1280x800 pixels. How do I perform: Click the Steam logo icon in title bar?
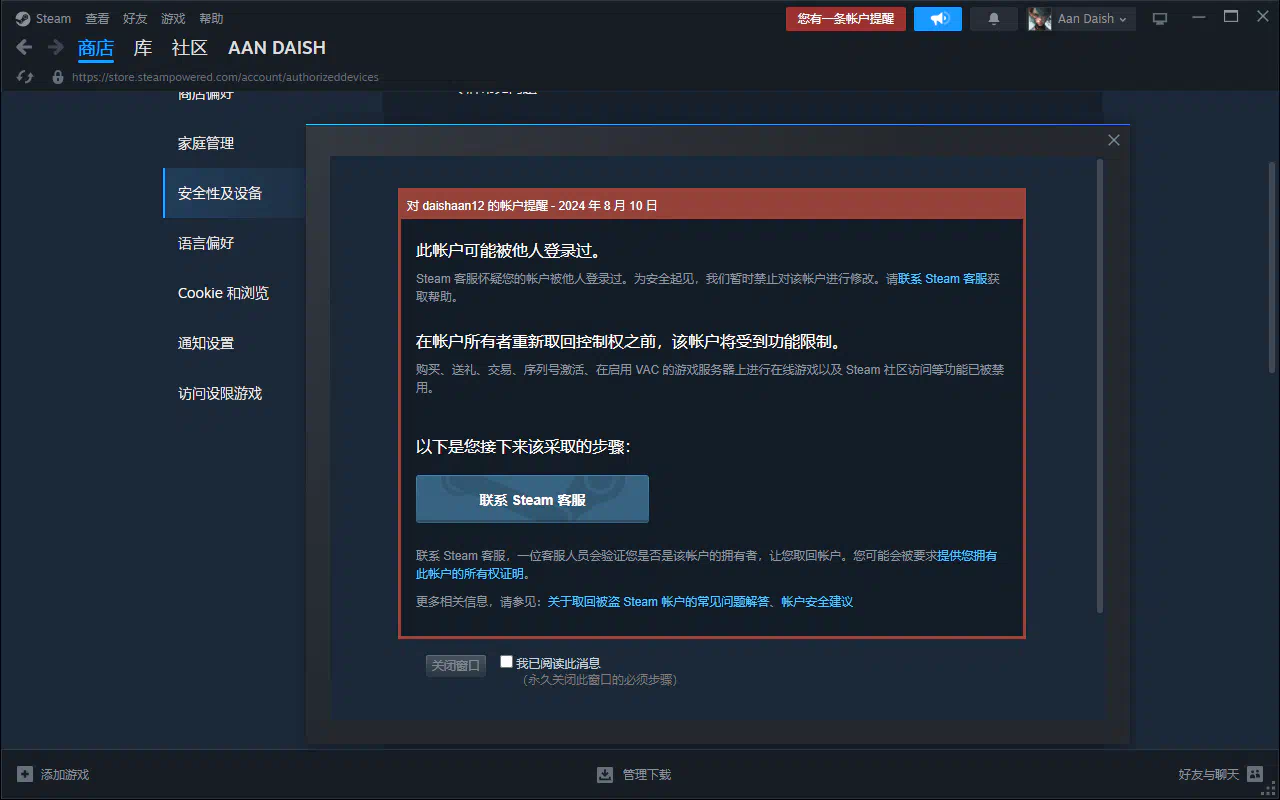coord(23,18)
